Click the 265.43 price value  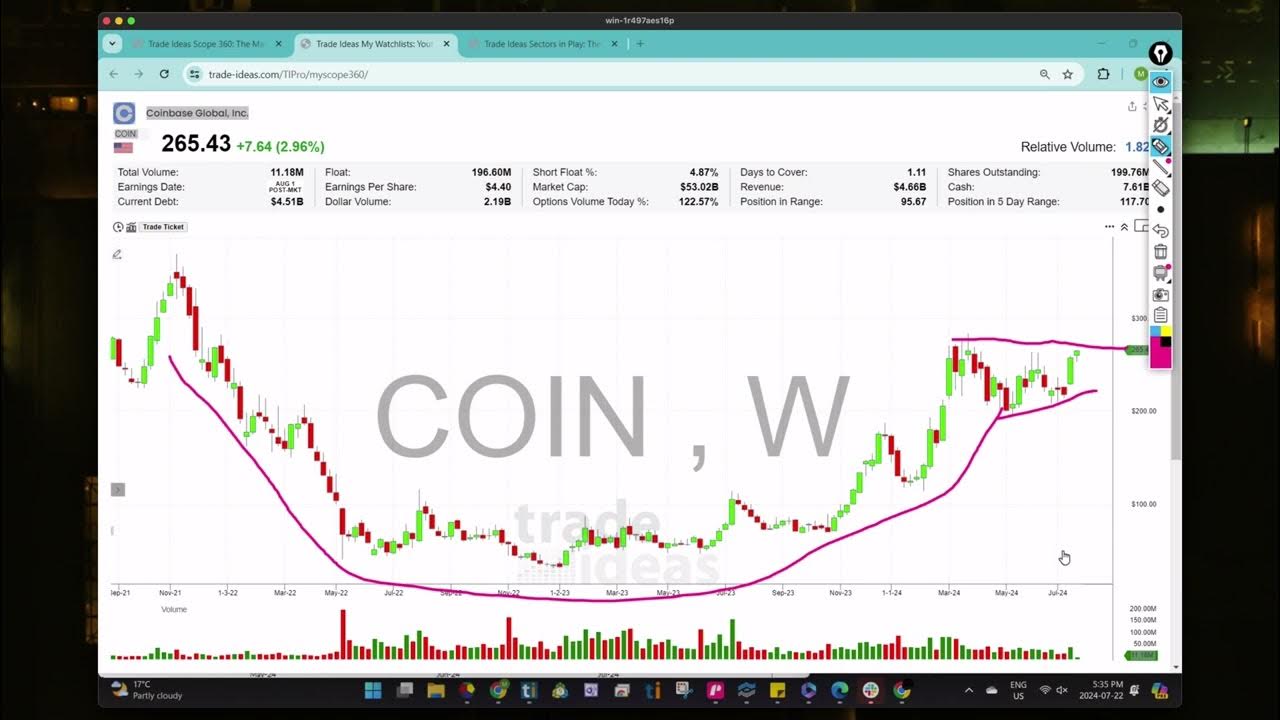coord(196,144)
